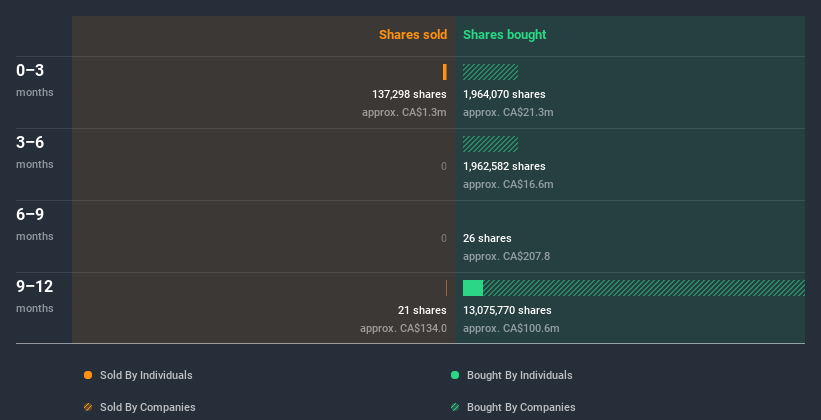
Task: Click the 0–3 months row label
Action: point(35,80)
